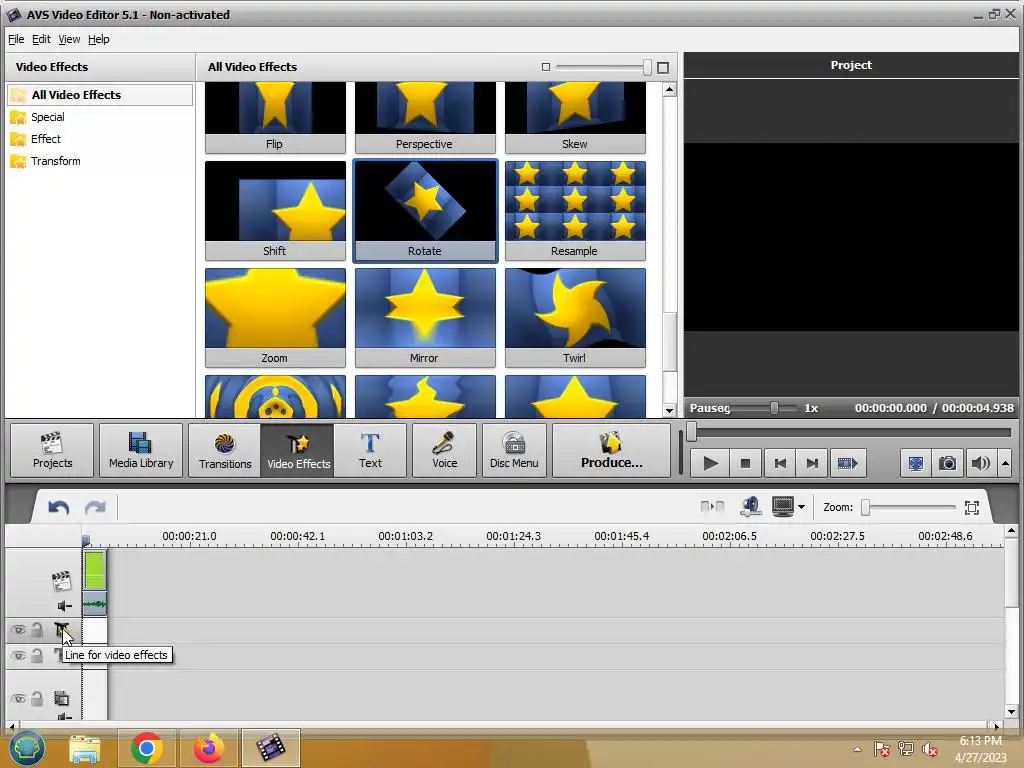Viewport: 1024px width, 768px height.
Task: Open the Help menu
Action: point(99,39)
